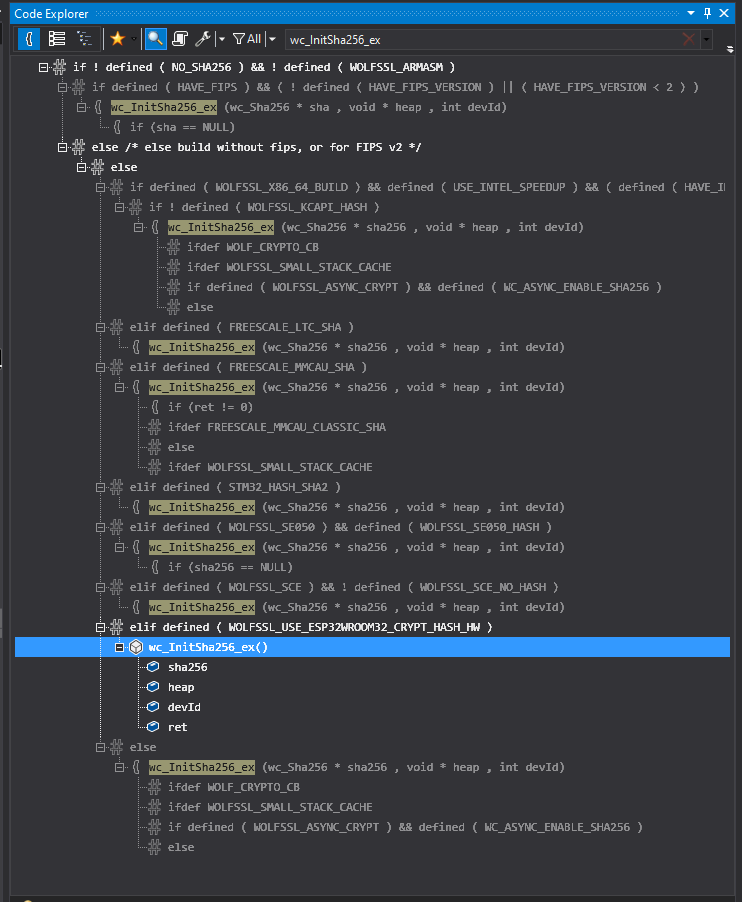Clear the search with the red X

pyautogui.click(x=689, y=39)
